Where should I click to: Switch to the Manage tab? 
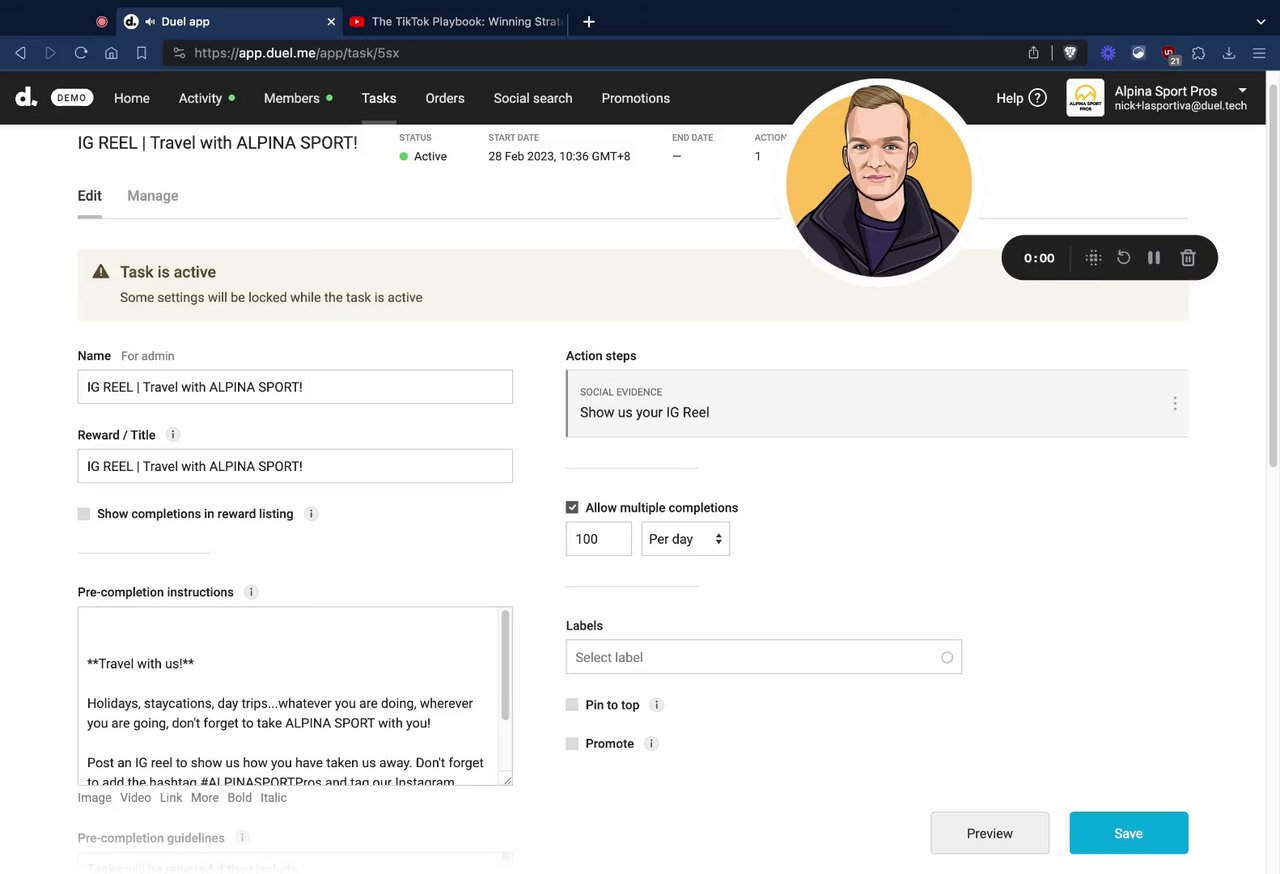[x=153, y=196]
